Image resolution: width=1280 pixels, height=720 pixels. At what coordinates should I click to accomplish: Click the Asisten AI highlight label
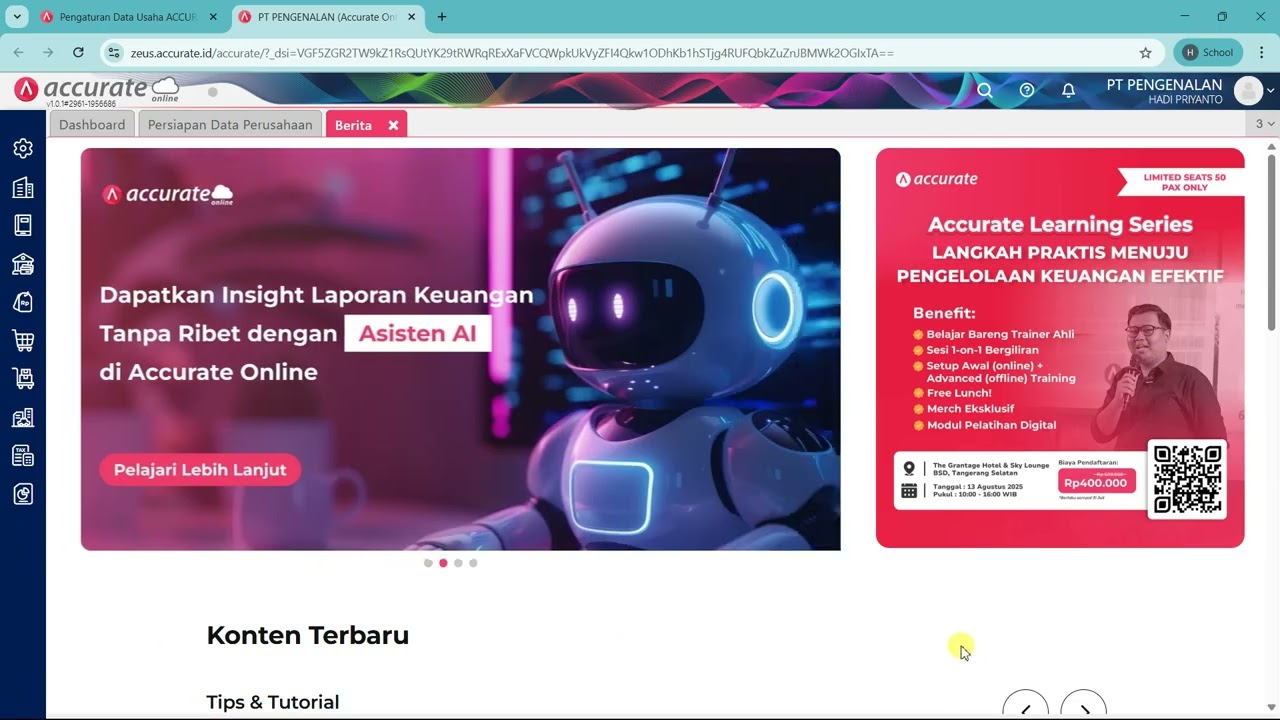click(418, 333)
